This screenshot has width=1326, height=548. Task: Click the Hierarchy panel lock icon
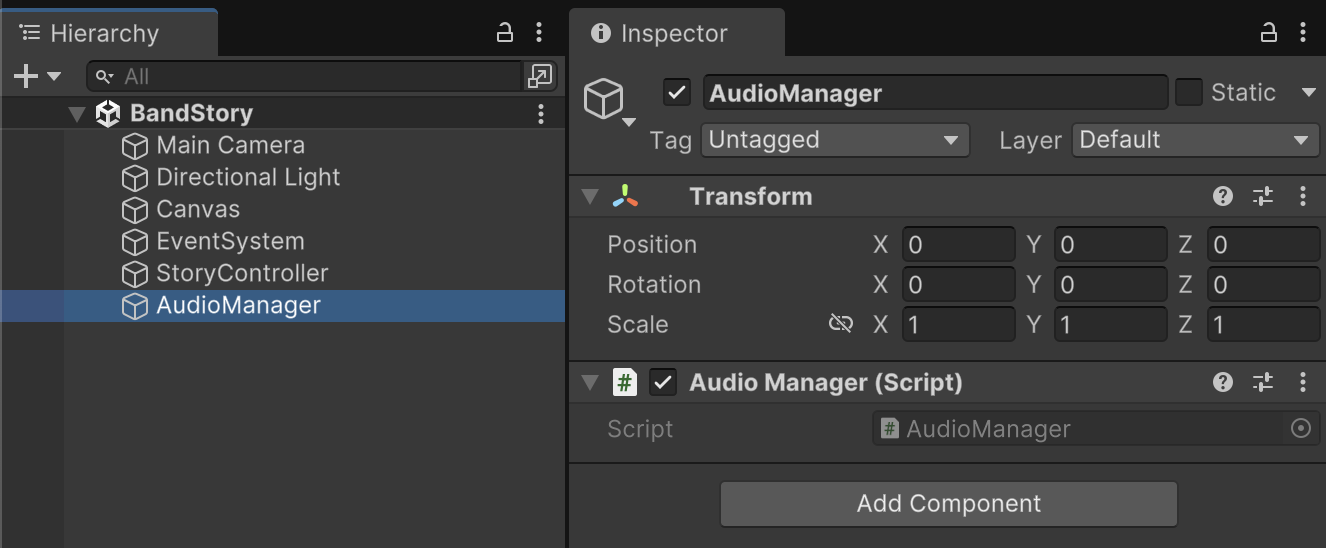click(x=505, y=33)
